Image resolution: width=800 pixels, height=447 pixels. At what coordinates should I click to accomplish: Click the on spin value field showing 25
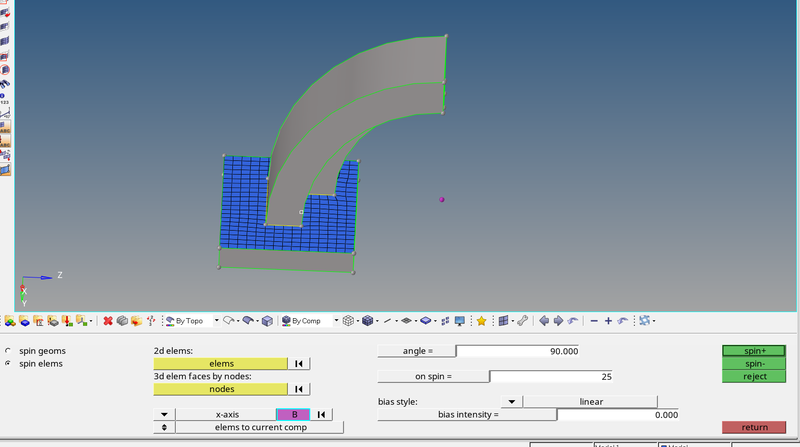551,377
